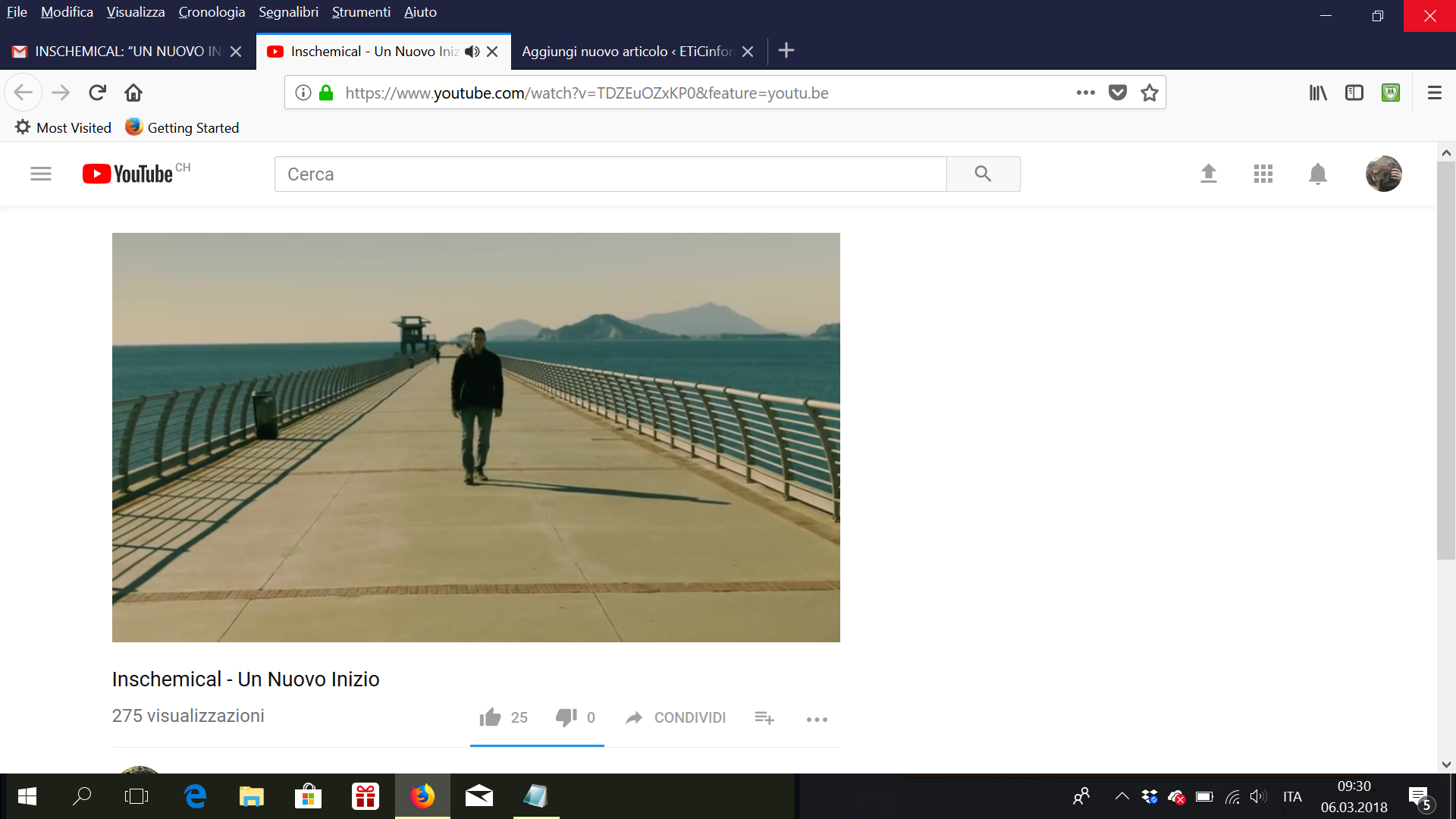Open the Cronologia menu

click(x=212, y=12)
